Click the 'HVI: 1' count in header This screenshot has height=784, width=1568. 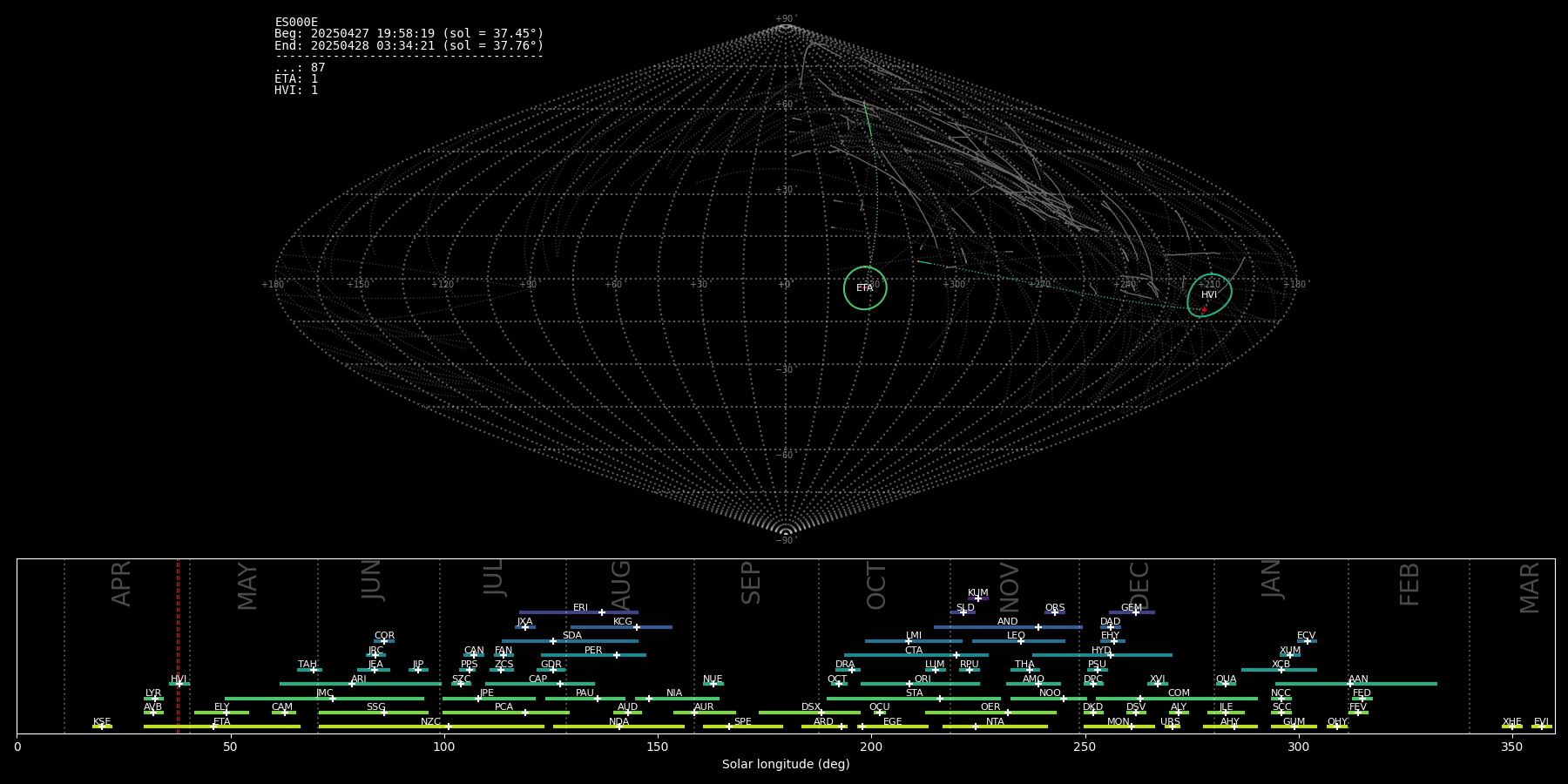coord(296,91)
